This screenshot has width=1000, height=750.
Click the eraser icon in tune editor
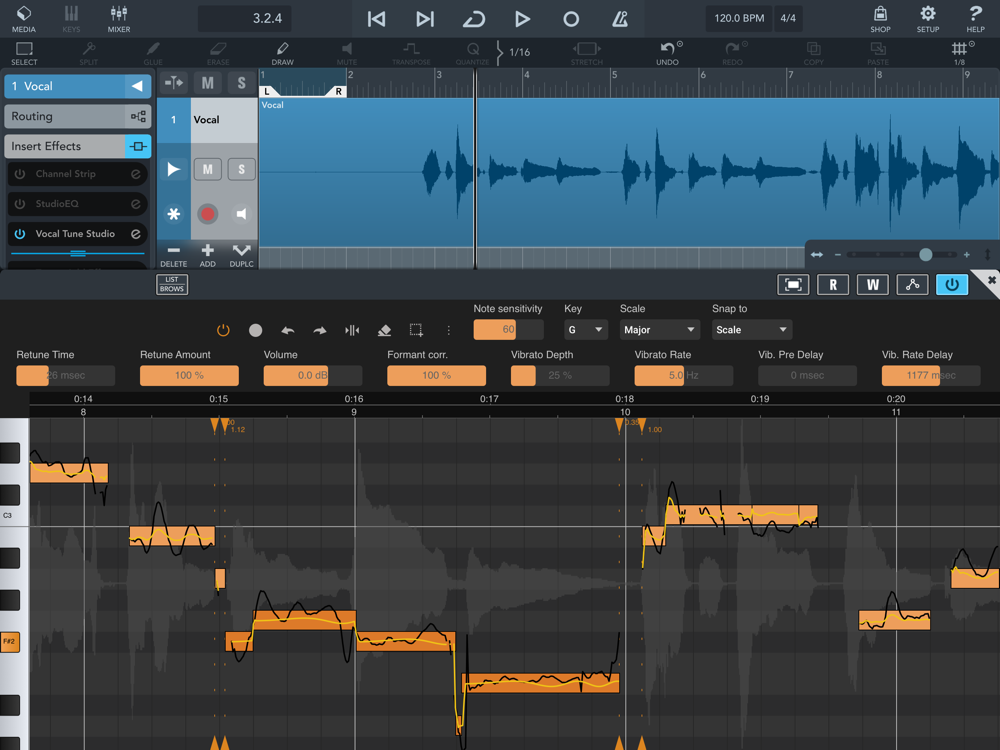pyautogui.click(x=384, y=330)
